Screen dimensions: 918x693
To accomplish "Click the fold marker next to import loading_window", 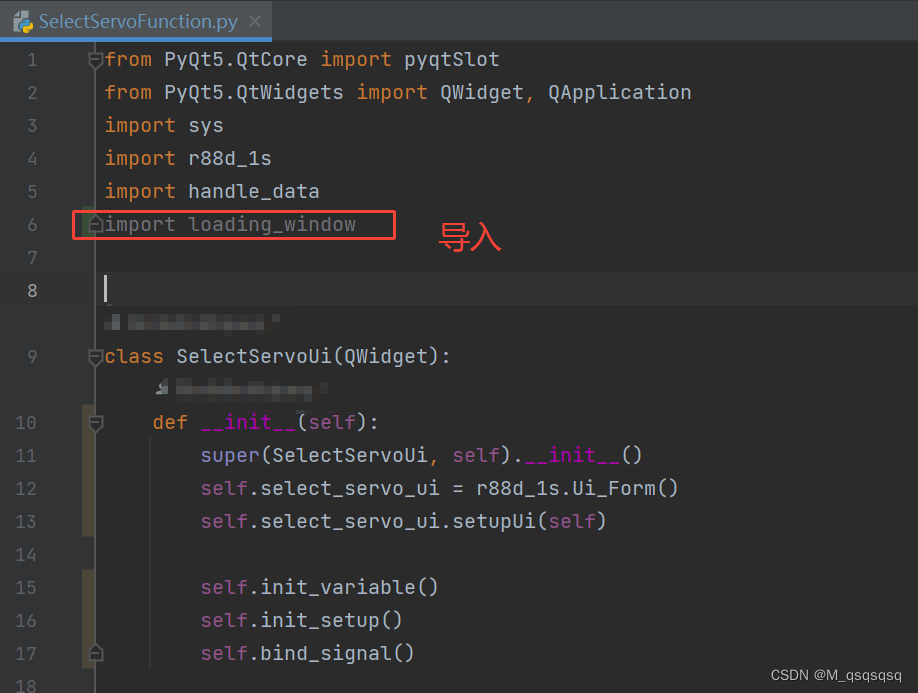I will pyautogui.click(x=94, y=224).
